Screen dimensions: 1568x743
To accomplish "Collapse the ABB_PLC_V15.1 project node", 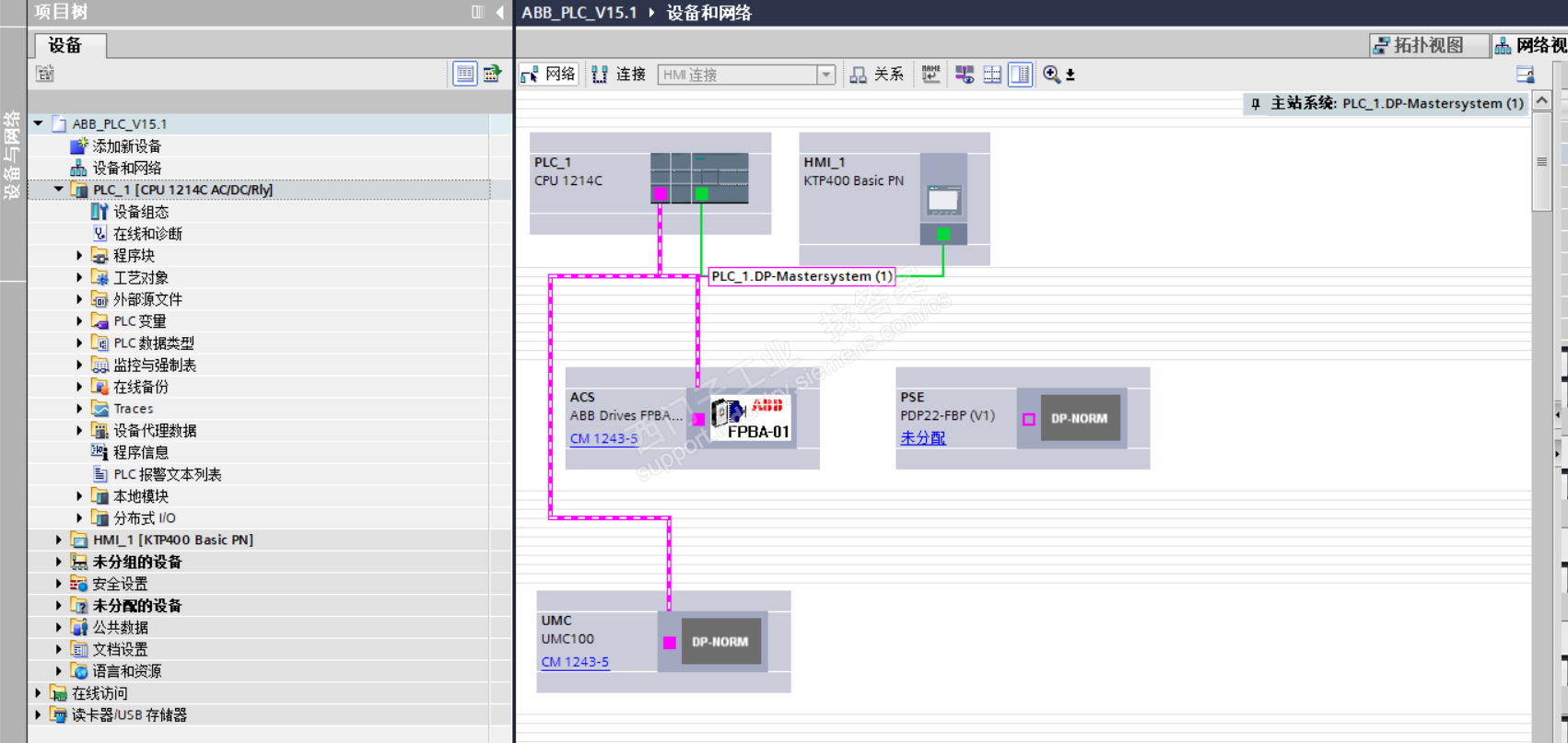I will (39, 123).
